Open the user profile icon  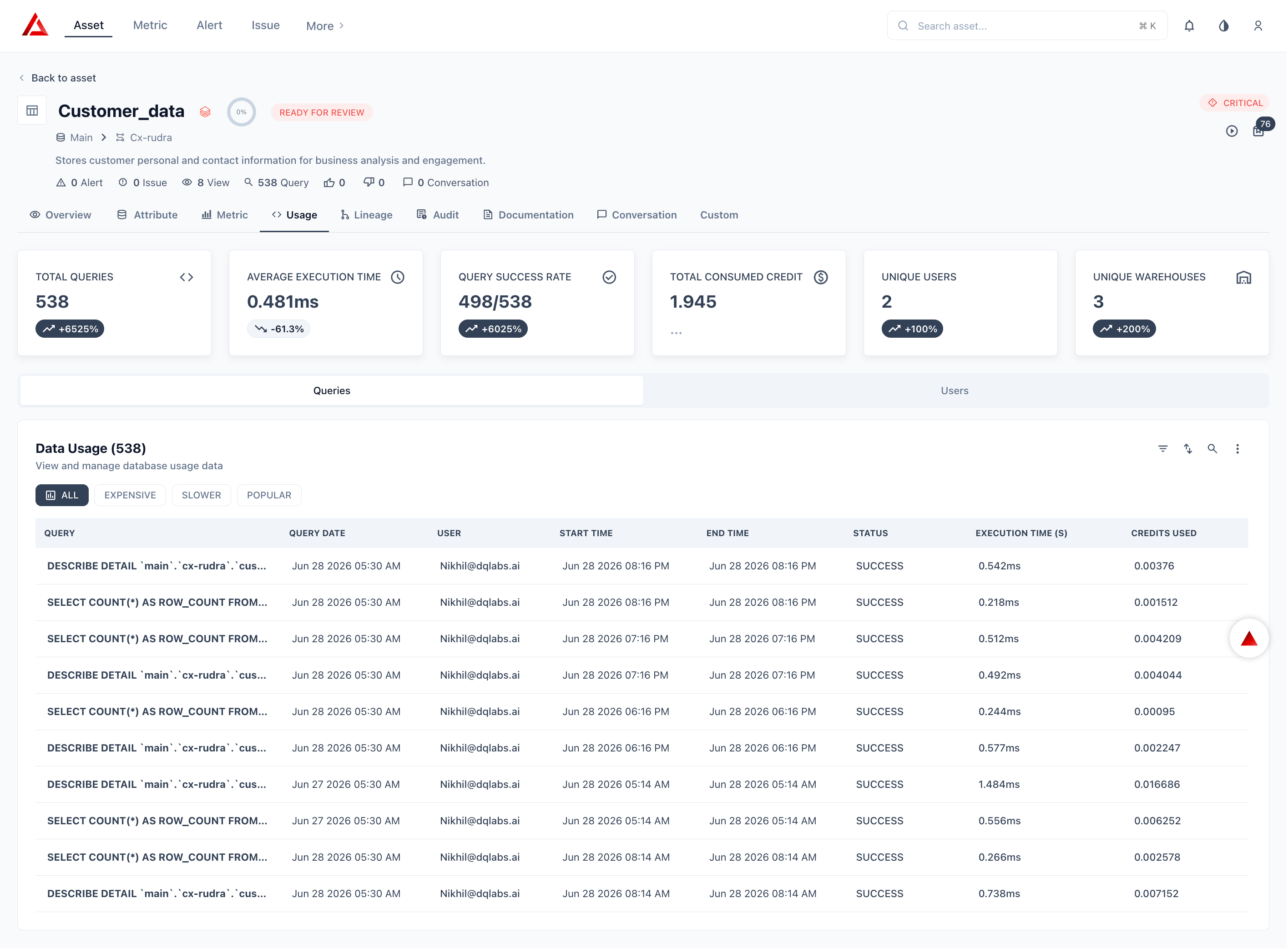[x=1258, y=26]
